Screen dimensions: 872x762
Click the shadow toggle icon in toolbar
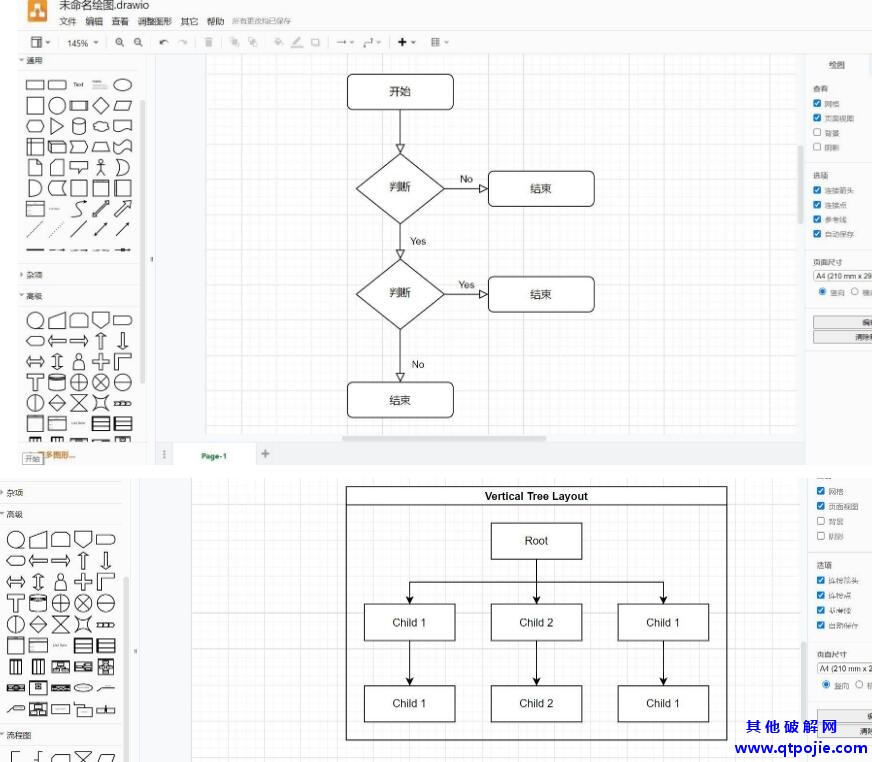coord(315,42)
